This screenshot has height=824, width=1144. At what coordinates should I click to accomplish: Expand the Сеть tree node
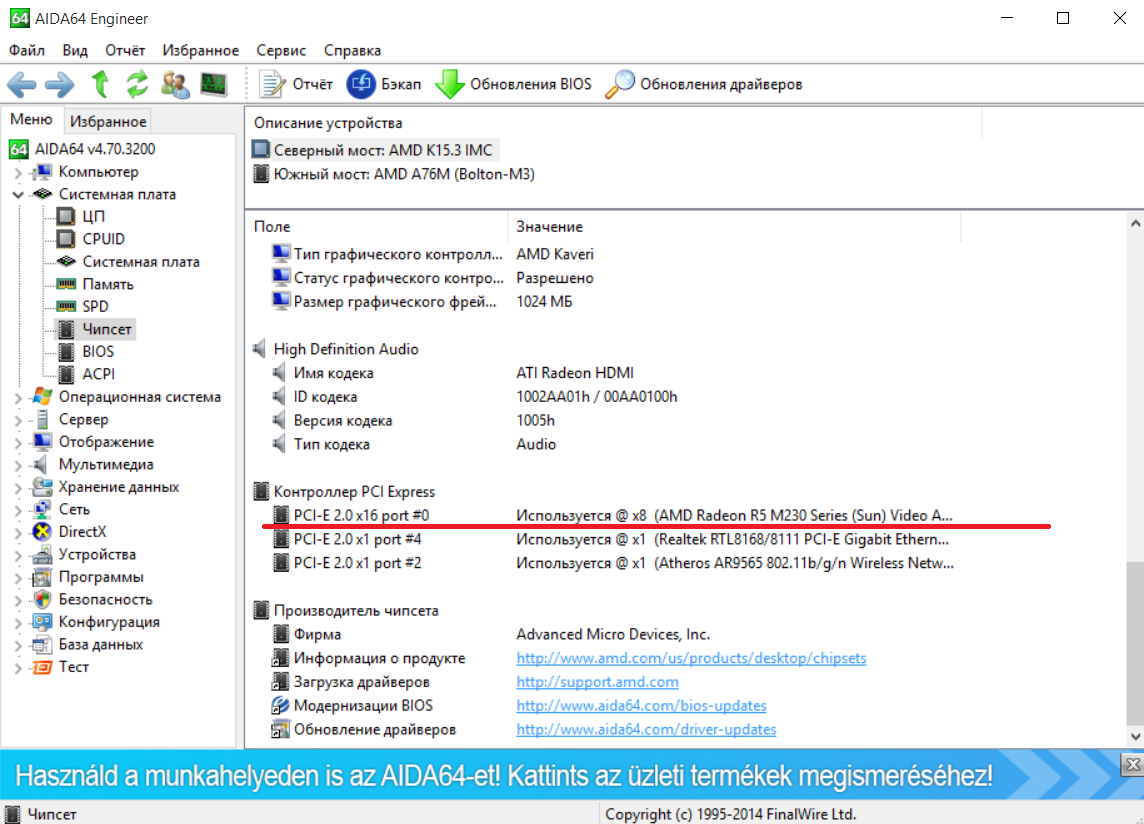[x=18, y=510]
